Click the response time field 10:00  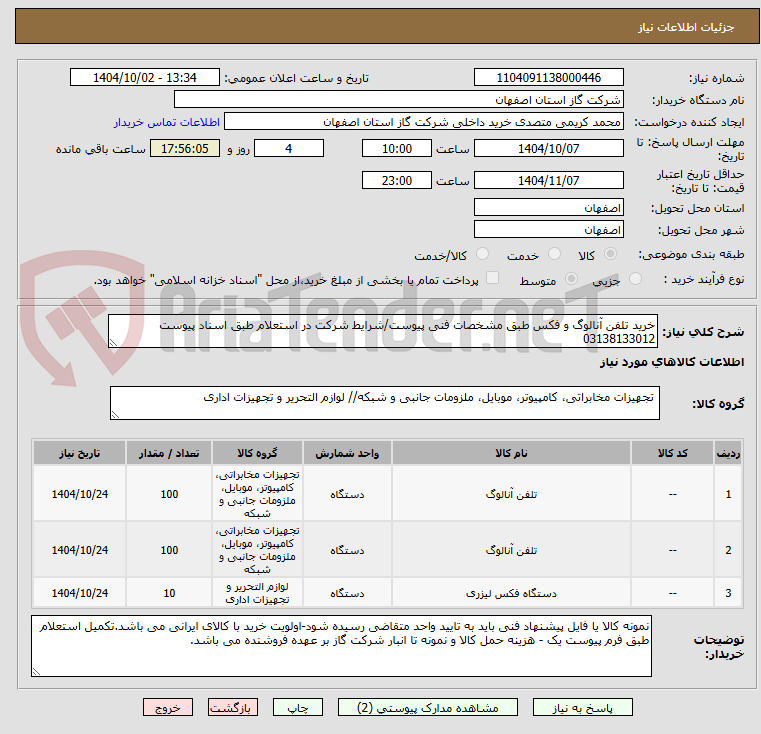[397, 148]
